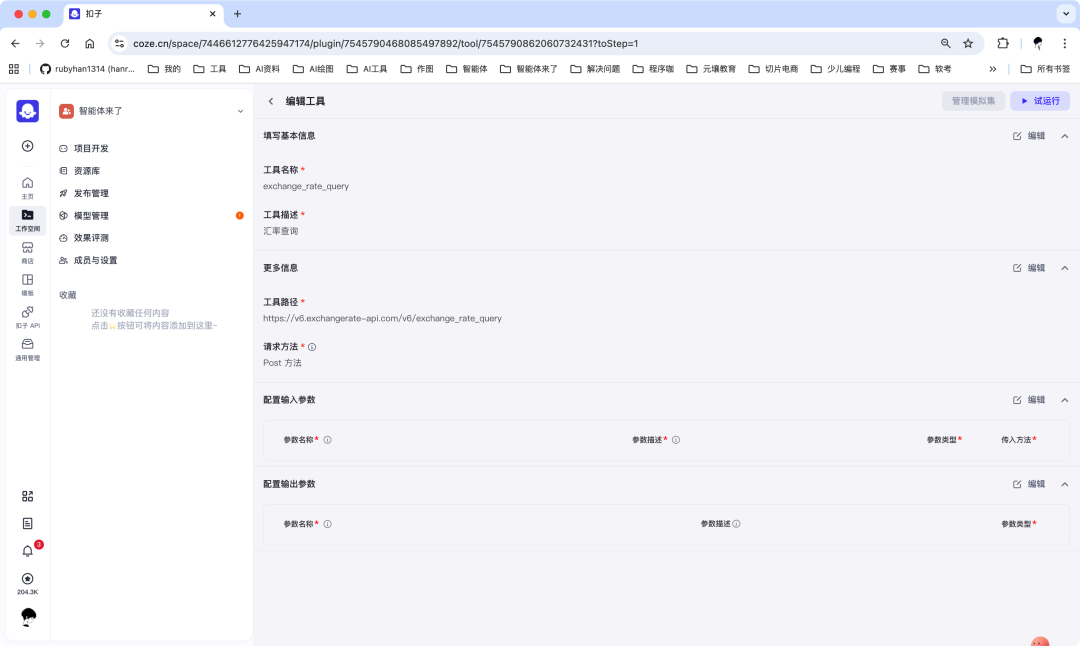Click the Post 方法 value text

282,363
